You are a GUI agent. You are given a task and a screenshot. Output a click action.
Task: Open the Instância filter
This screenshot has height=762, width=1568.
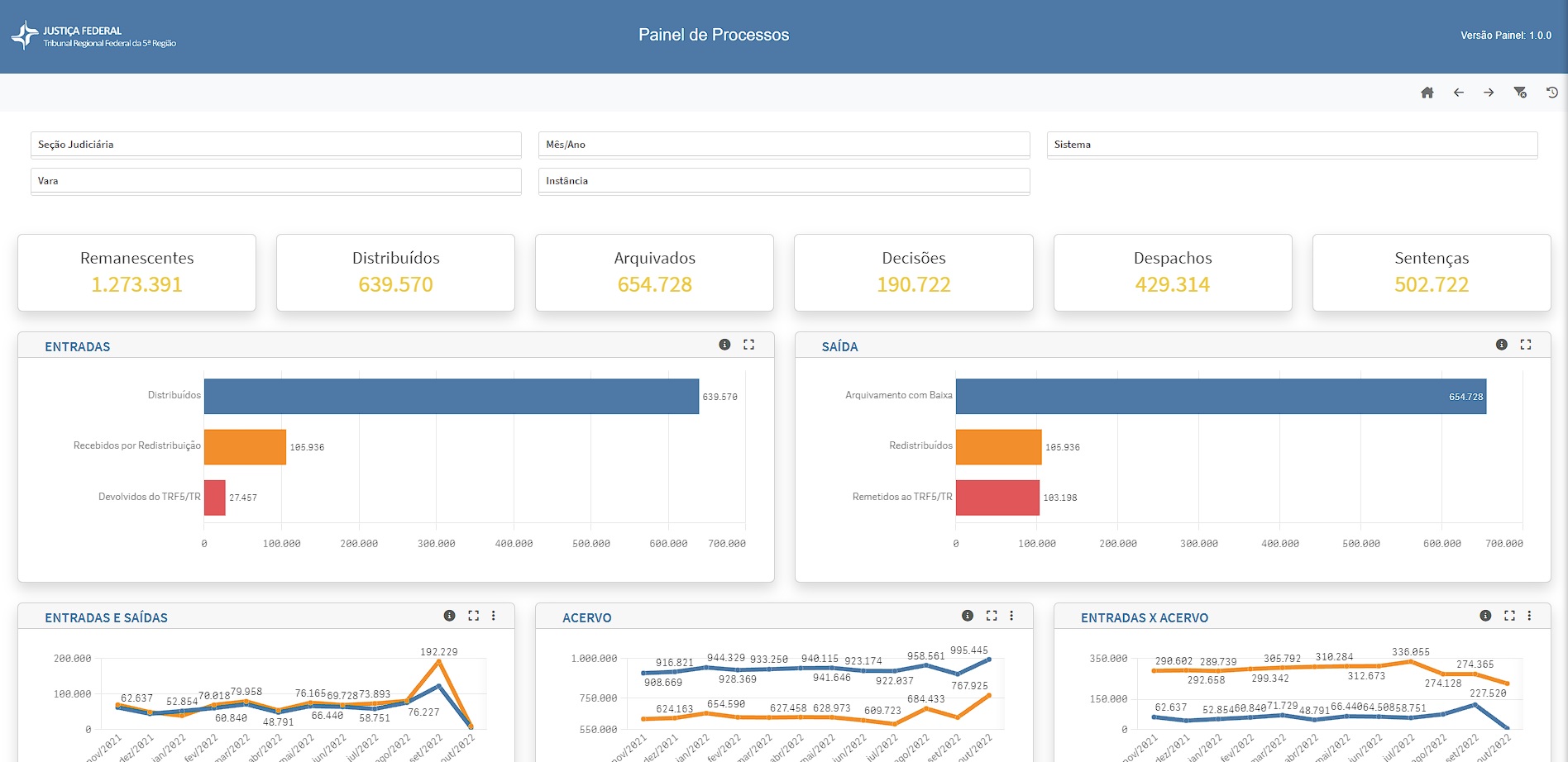[x=784, y=181]
